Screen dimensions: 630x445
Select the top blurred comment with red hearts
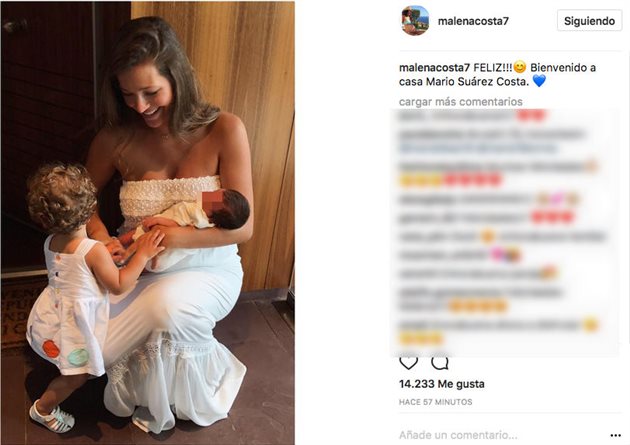pyautogui.click(x=472, y=116)
